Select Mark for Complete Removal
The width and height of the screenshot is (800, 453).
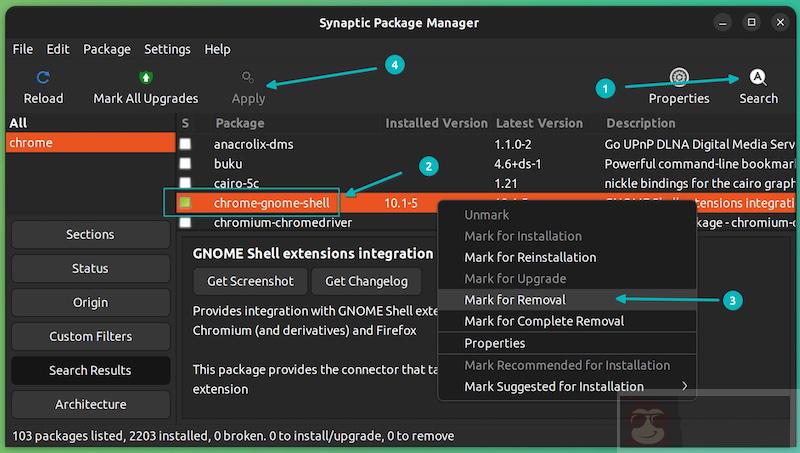pyautogui.click(x=544, y=321)
